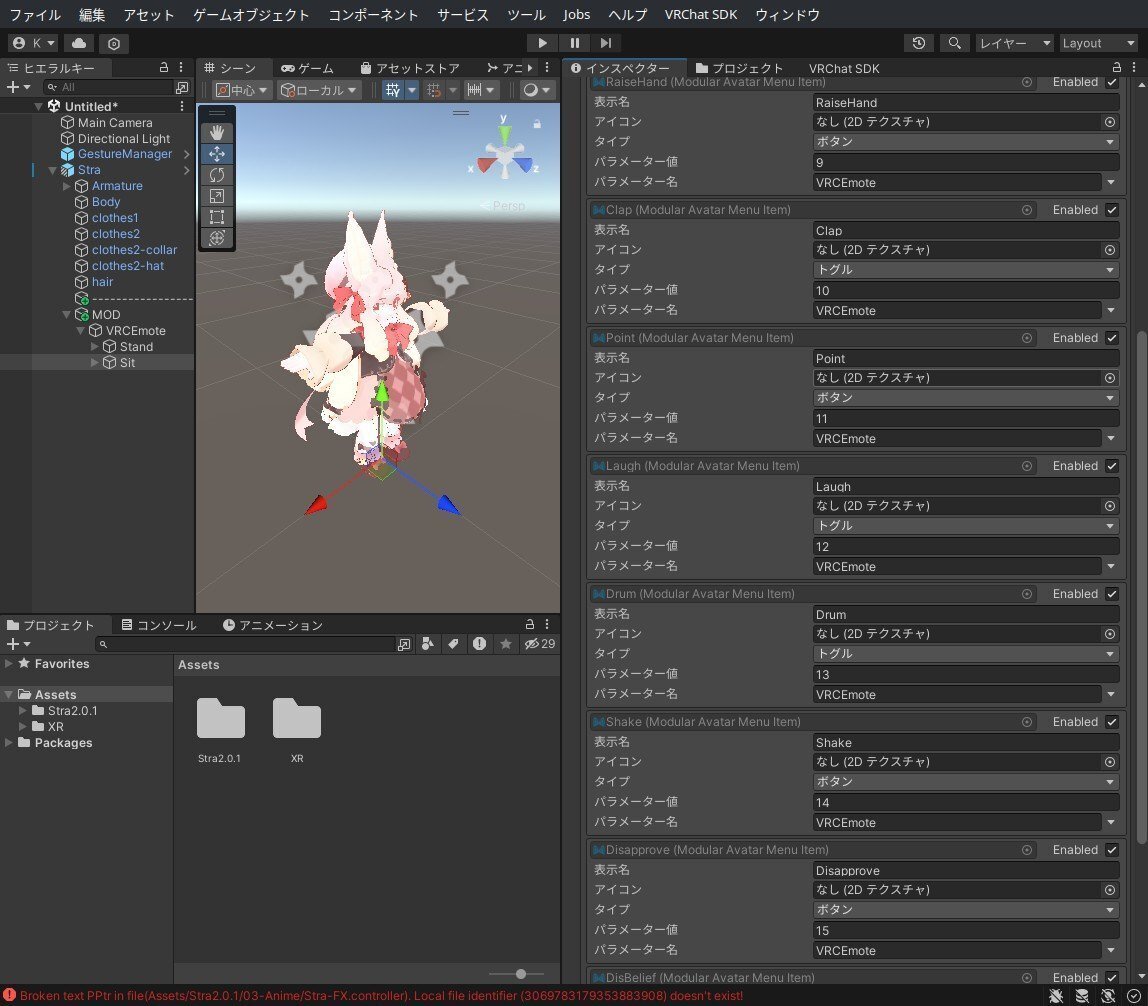Disable the Laugh menu item checkbox
1148x1006 pixels.
[1112, 466]
